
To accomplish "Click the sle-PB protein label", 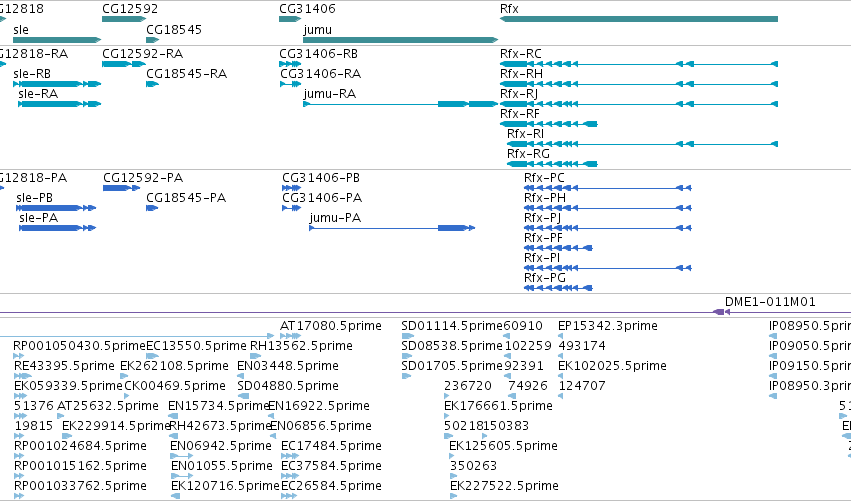I will tap(35, 198).
